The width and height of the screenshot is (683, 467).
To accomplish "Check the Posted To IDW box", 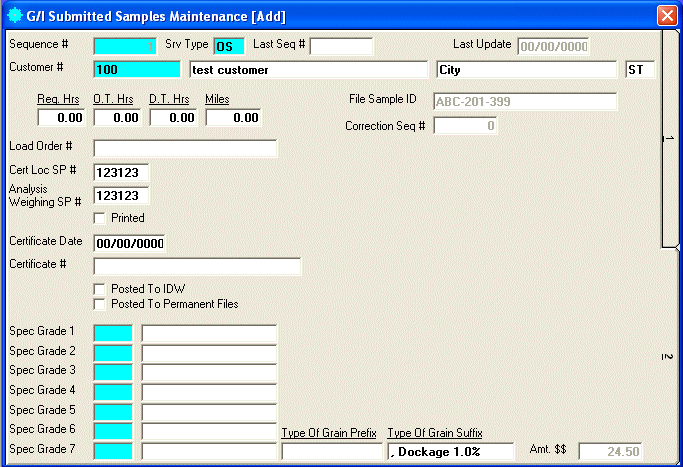I will (99, 289).
